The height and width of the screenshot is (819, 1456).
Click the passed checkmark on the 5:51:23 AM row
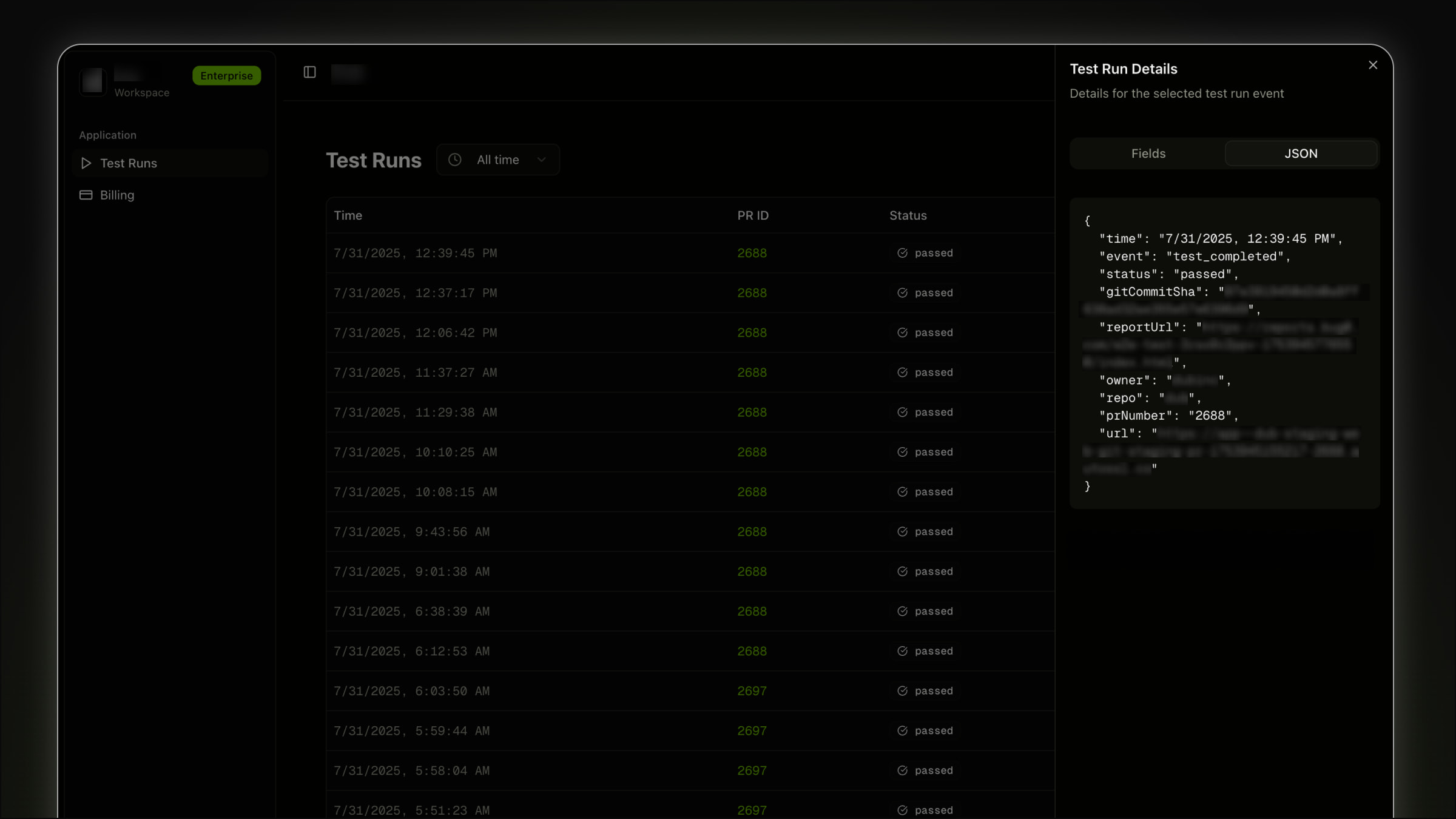(x=902, y=810)
